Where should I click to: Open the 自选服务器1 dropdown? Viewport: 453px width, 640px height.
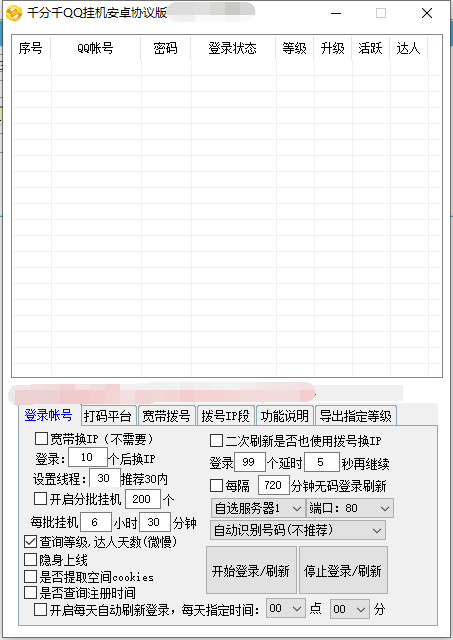pyautogui.click(x=258, y=509)
